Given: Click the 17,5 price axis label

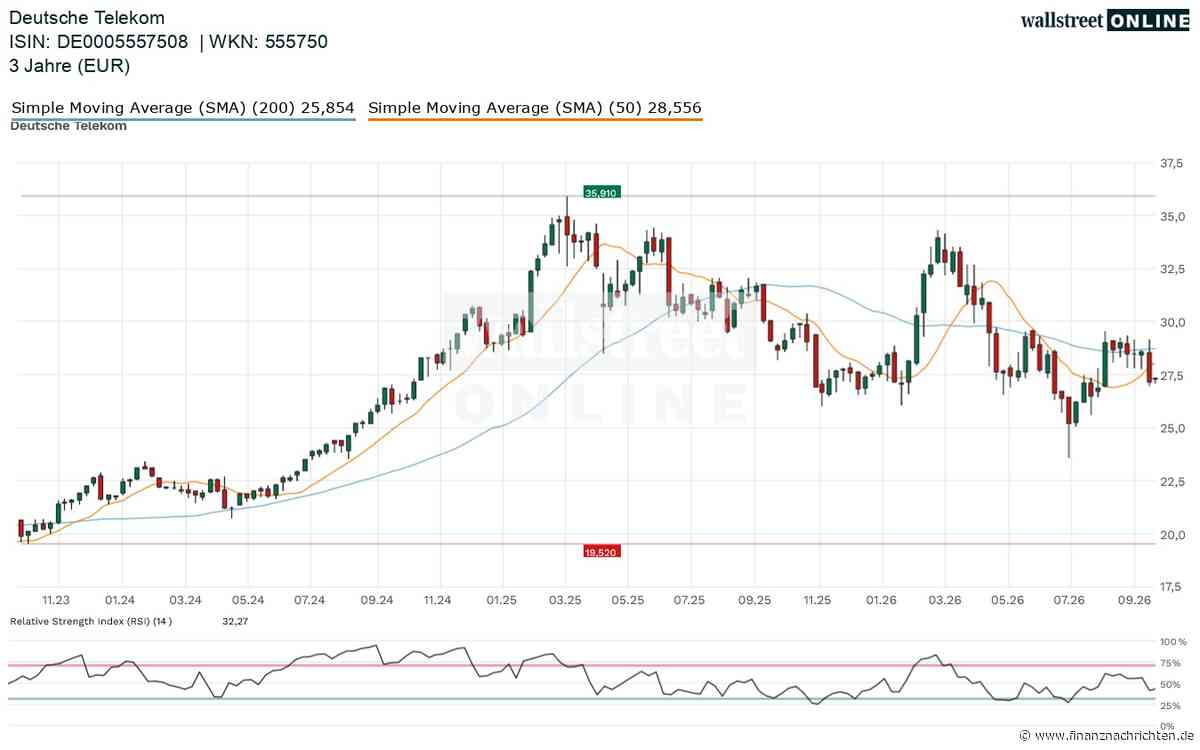Looking at the screenshot, I should point(1172,587).
